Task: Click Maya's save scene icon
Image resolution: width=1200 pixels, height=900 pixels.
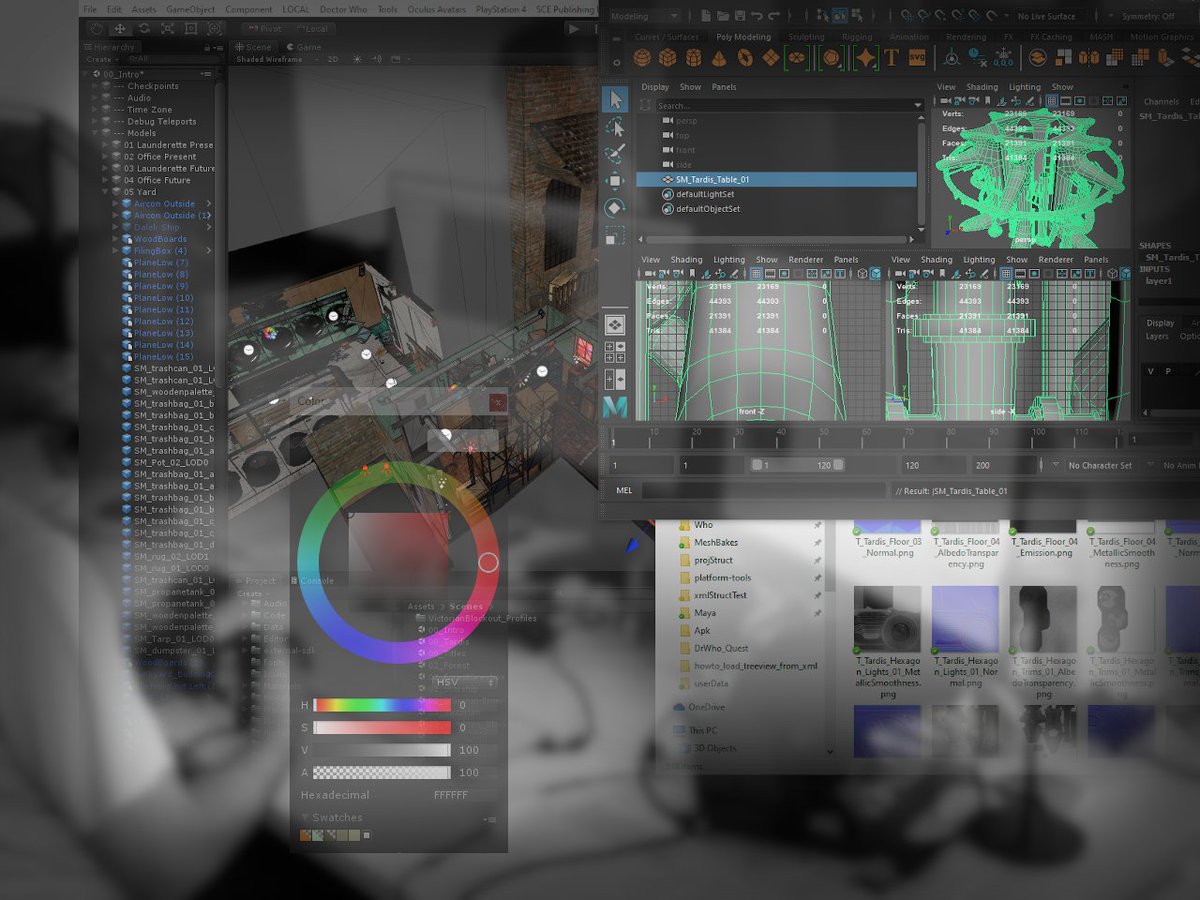Action: pyautogui.click(x=740, y=16)
